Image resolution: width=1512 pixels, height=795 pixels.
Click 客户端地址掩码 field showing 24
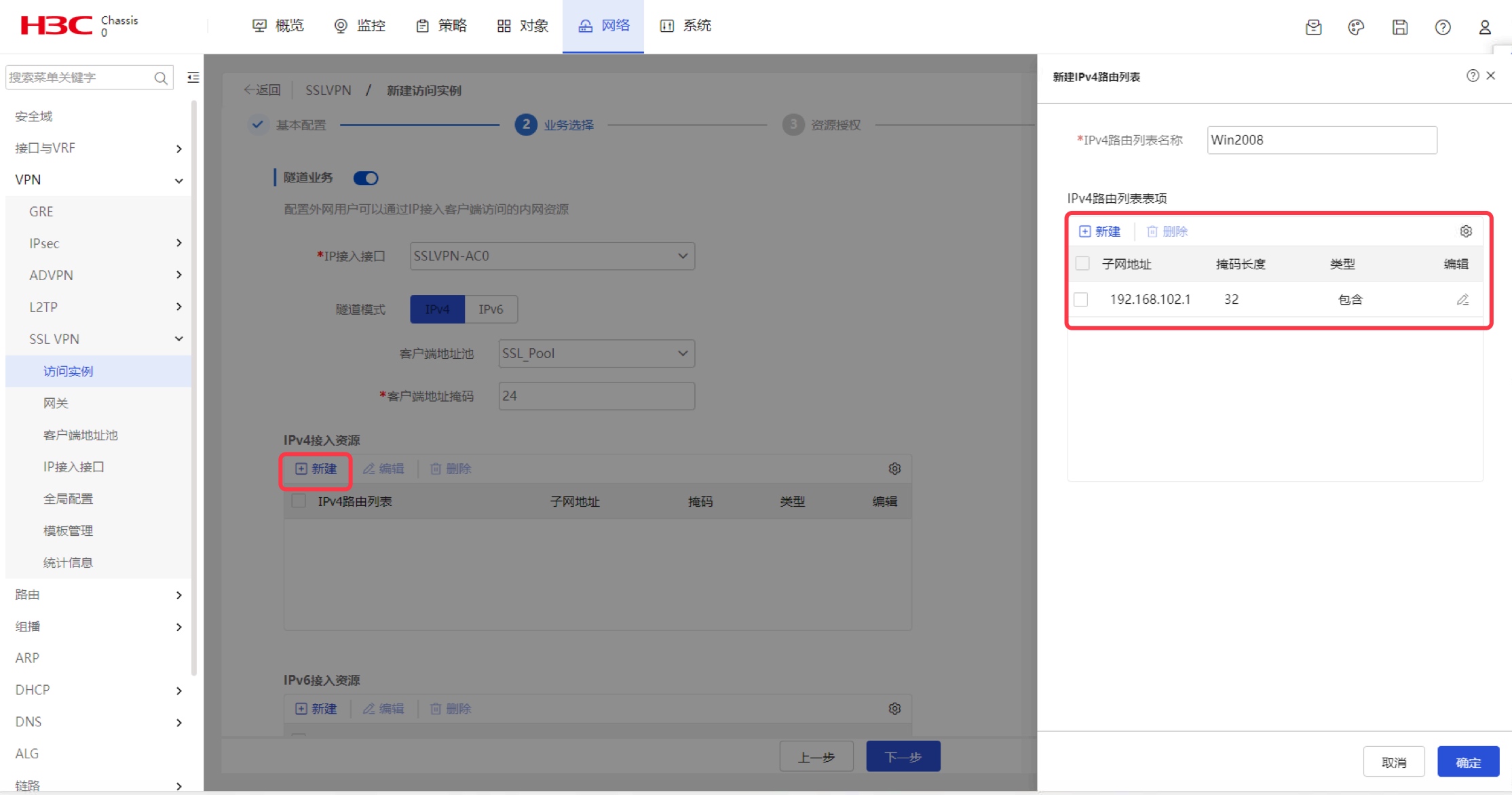pyautogui.click(x=597, y=396)
